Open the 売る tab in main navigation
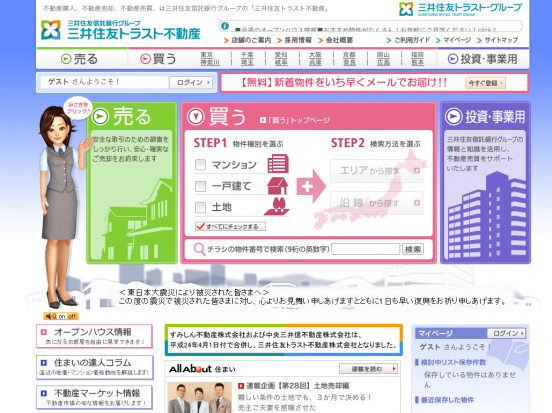Image resolution: width=552 pixels, height=413 pixels. coord(82,59)
